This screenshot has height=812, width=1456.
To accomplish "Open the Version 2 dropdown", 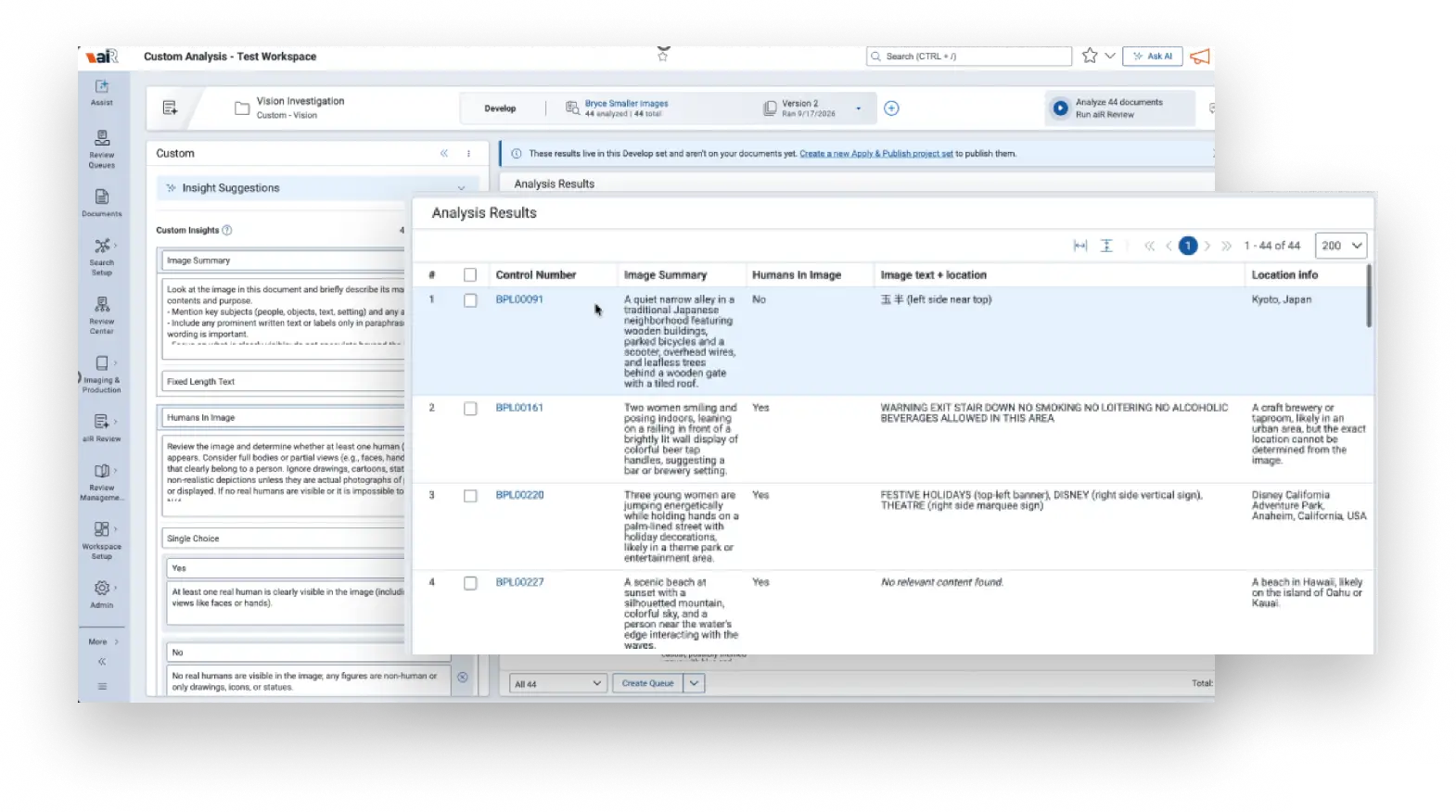I will (x=859, y=108).
